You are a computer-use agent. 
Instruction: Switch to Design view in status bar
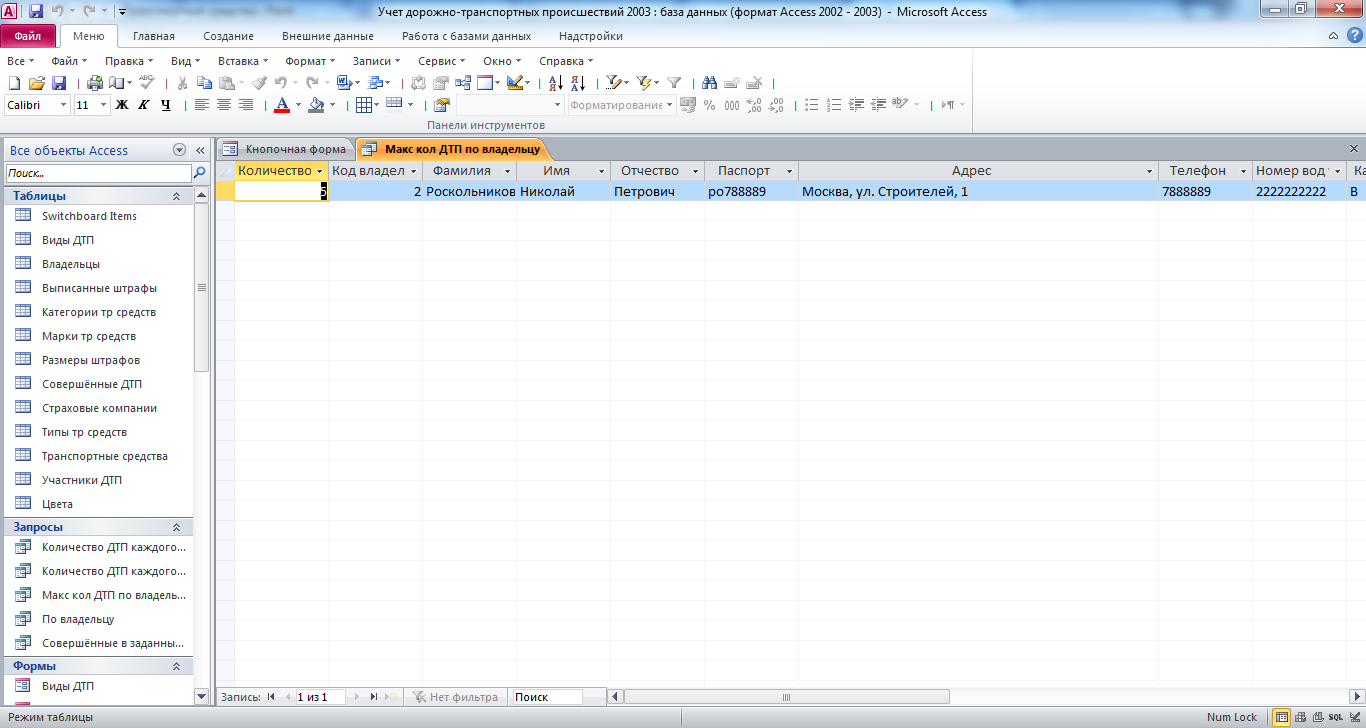pyautogui.click(x=1354, y=717)
